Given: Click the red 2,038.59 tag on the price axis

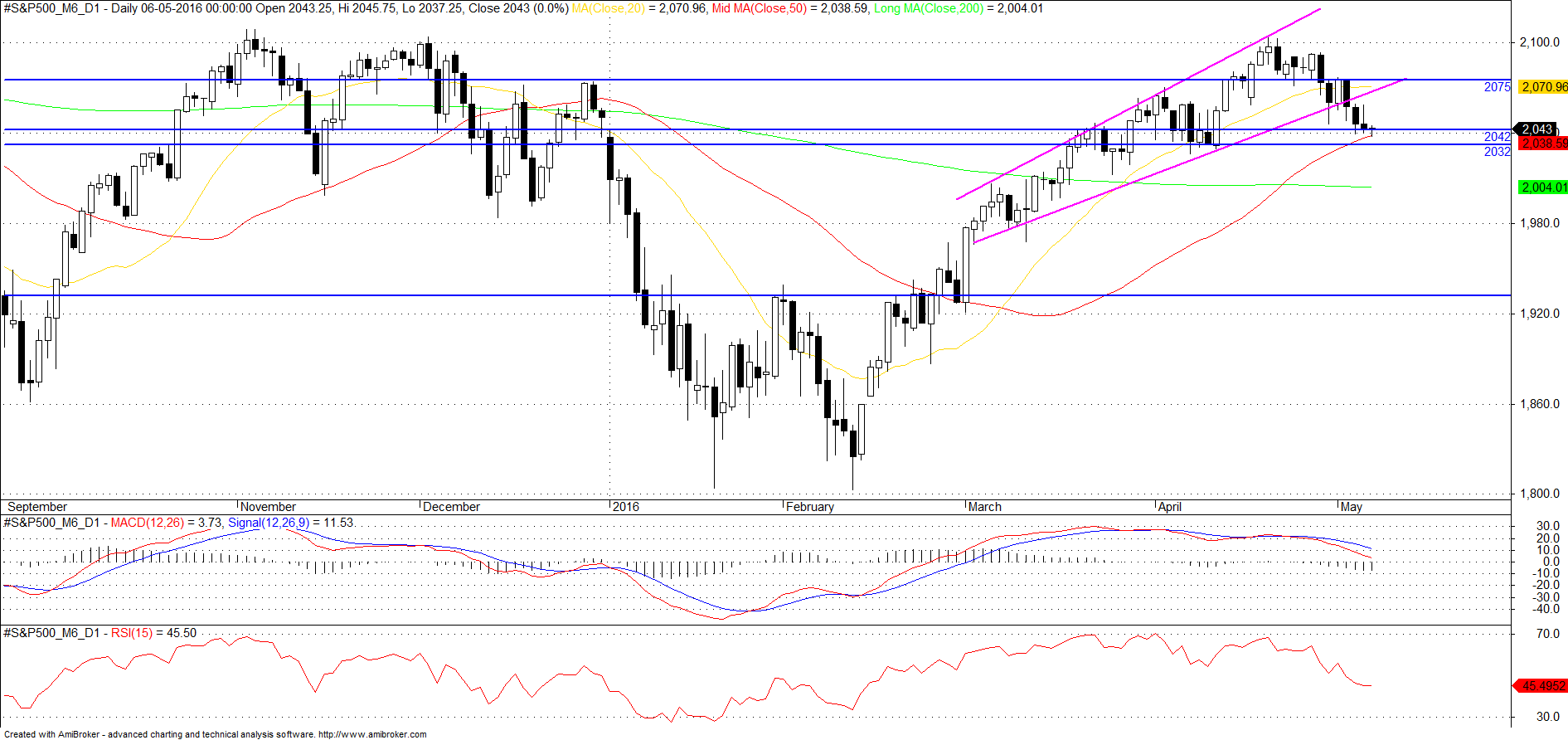Looking at the screenshot, I should tap(1543, 144).
